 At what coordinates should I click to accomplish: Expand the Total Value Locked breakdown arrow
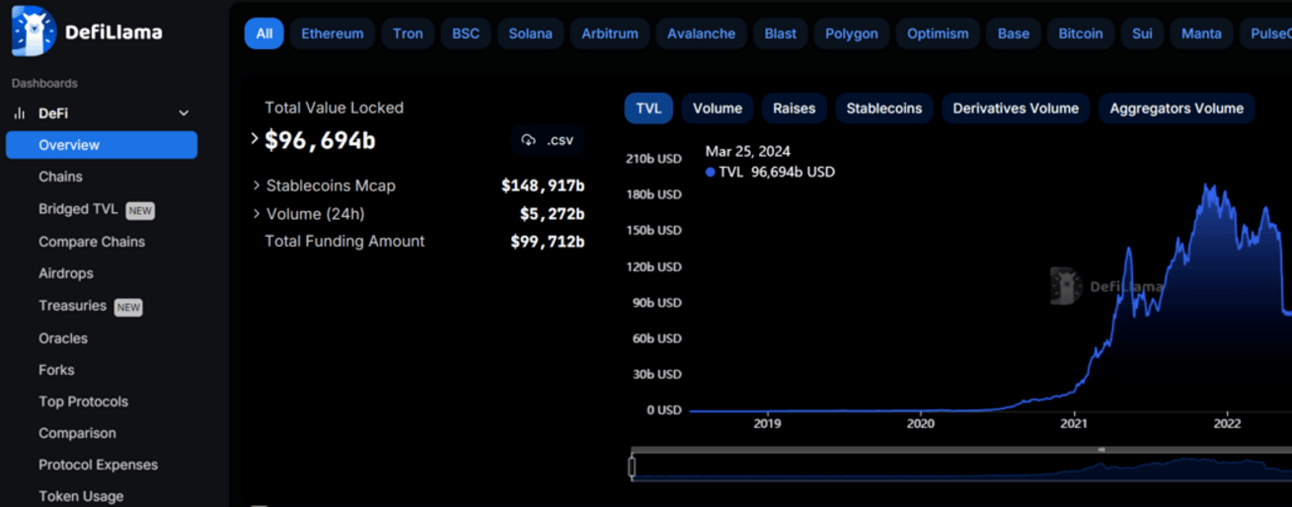(x=255, y=139)
